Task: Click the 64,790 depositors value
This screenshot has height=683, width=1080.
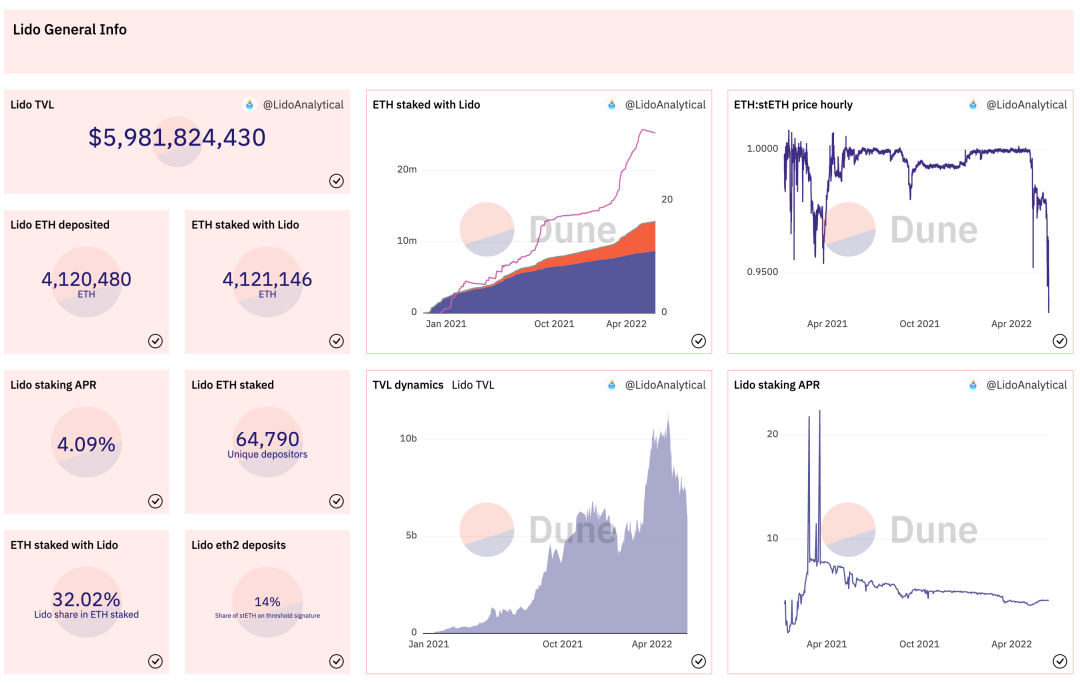Action: [x=267, y=439]
